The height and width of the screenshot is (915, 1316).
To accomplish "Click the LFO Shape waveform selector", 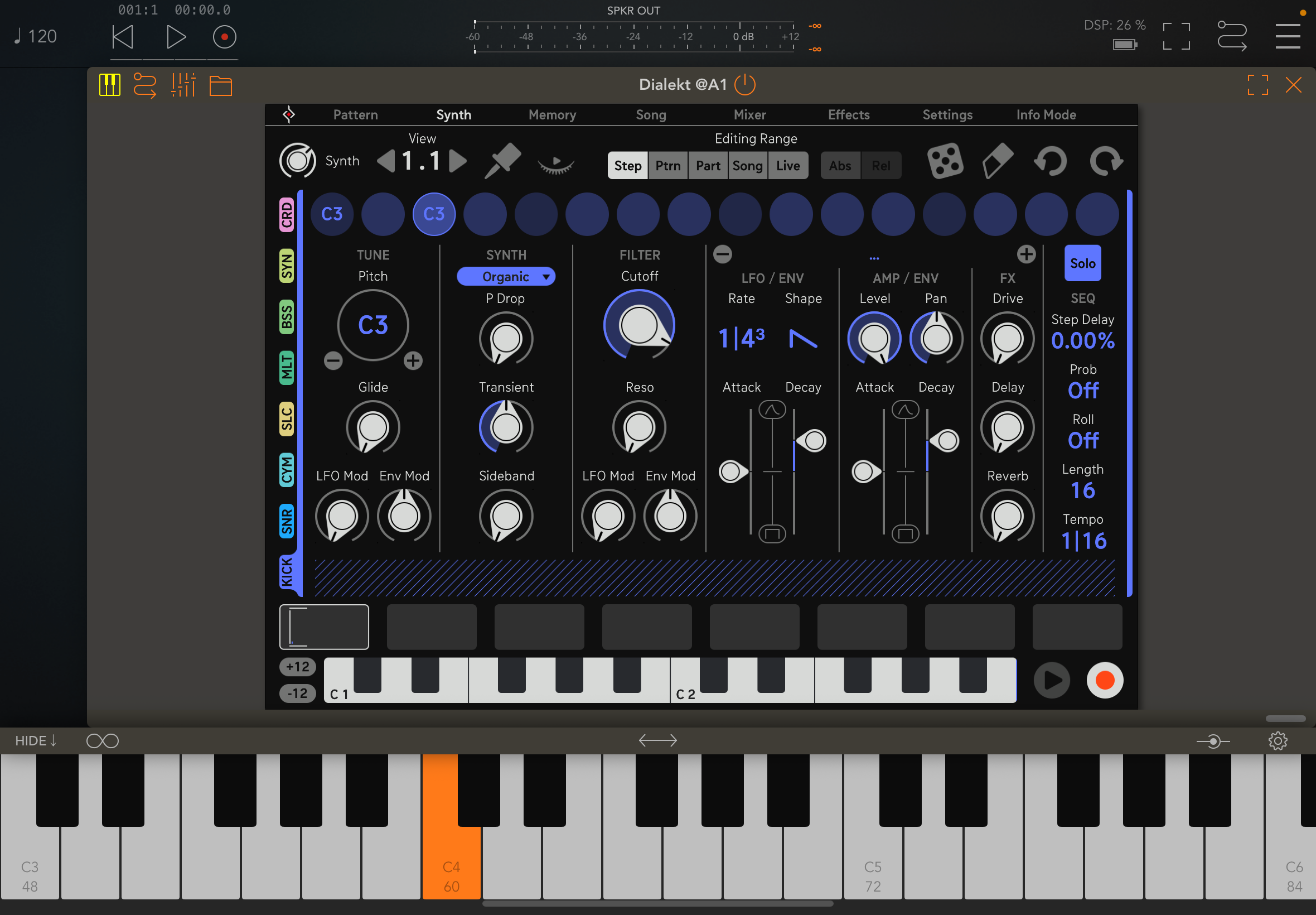I will [x=802, y=338].
